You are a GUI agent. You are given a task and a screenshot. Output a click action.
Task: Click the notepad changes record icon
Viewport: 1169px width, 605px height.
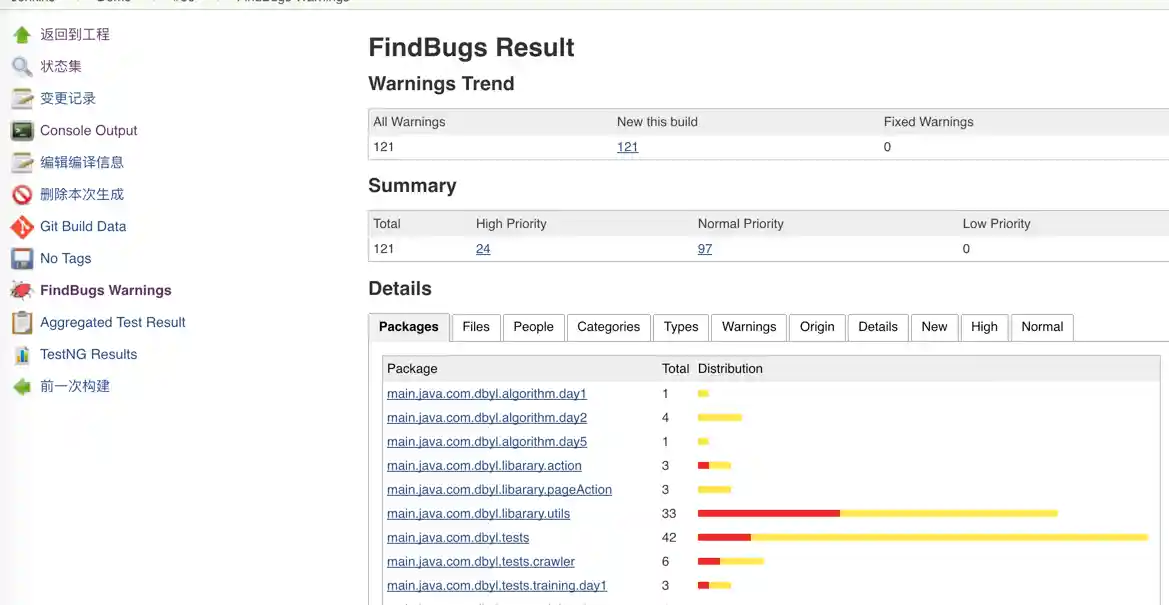(x=22, y=99)
